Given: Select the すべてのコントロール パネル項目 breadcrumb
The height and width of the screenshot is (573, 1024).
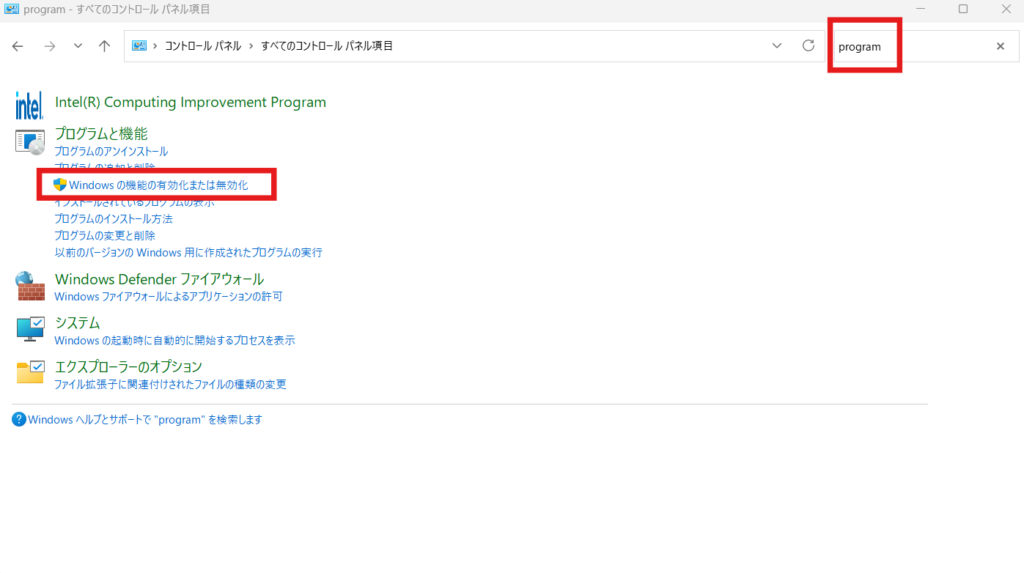Looking at the screenshot, I should coord(327,46).
